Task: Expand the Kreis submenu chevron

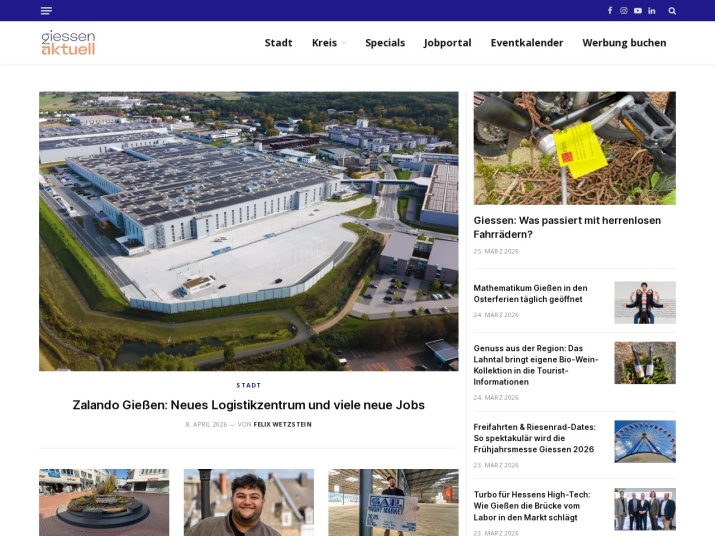Action: (344, 43)
